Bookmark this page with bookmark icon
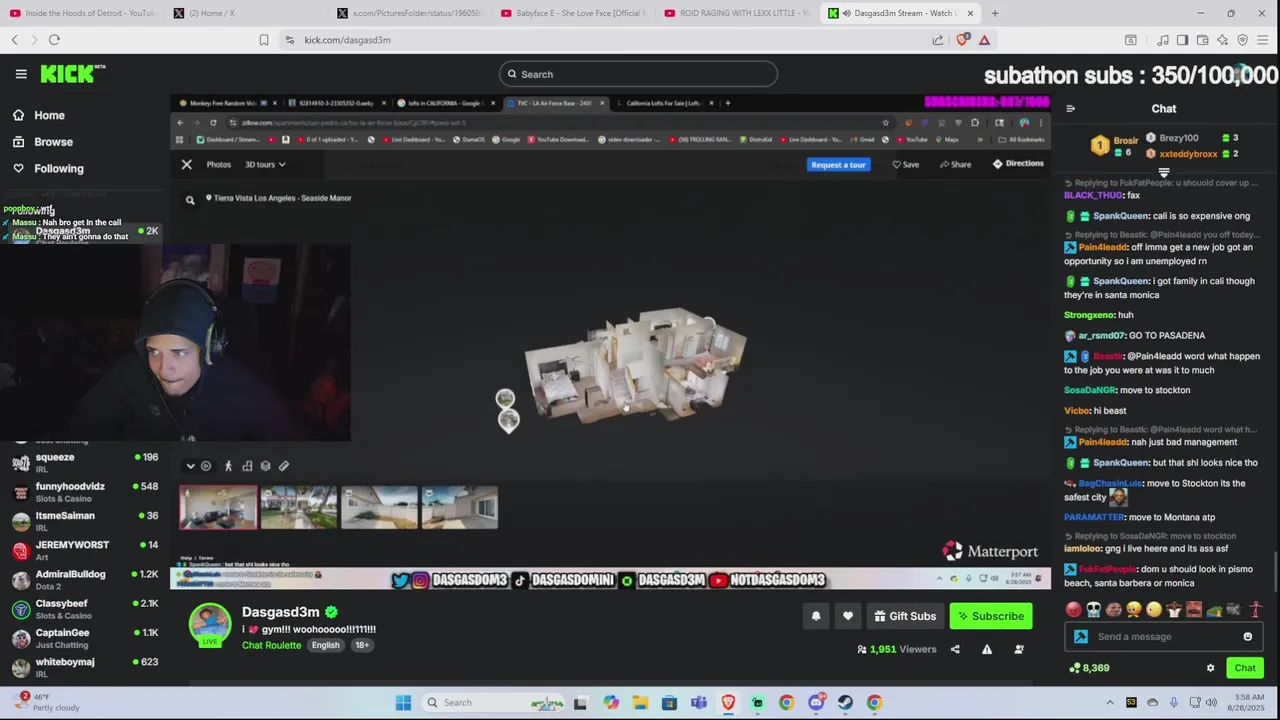 264,40
